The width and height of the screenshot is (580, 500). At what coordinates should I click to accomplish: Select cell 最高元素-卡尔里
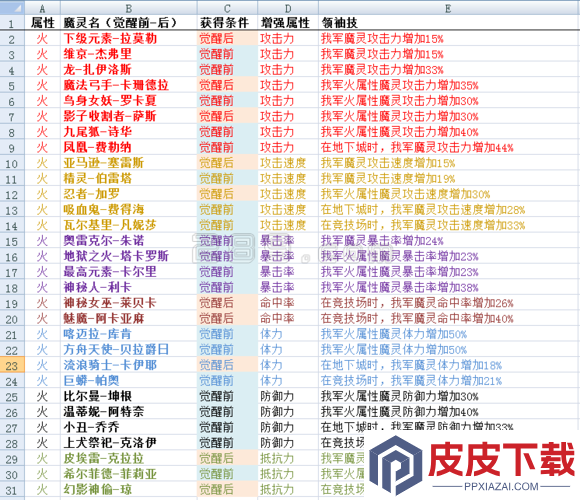[129, 271]
